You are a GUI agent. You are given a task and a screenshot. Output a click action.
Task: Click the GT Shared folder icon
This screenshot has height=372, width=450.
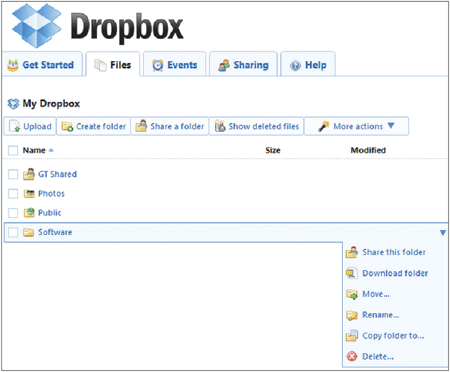[29, 174]
